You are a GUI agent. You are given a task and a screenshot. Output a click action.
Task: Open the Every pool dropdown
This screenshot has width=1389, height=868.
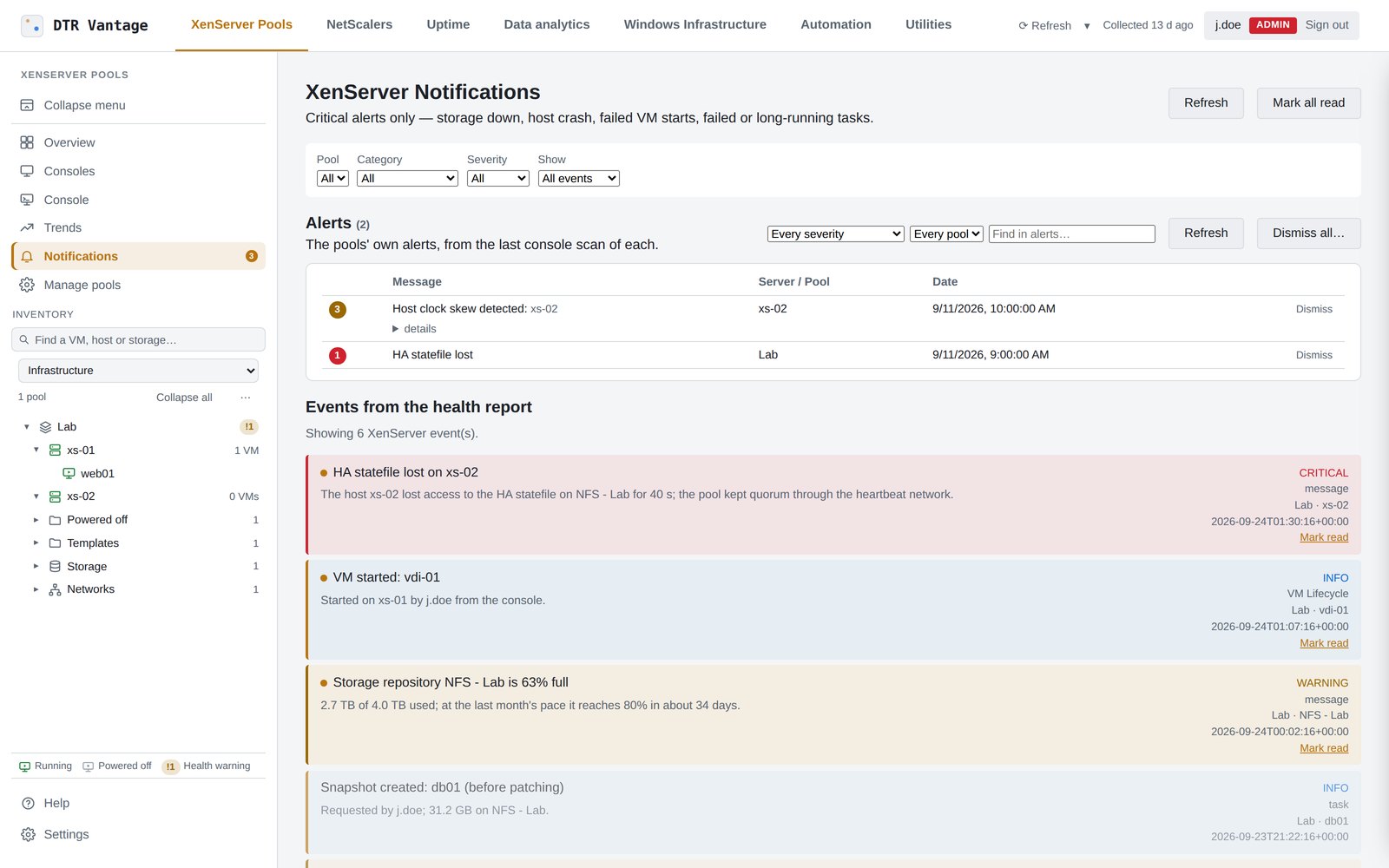[946, 233]
